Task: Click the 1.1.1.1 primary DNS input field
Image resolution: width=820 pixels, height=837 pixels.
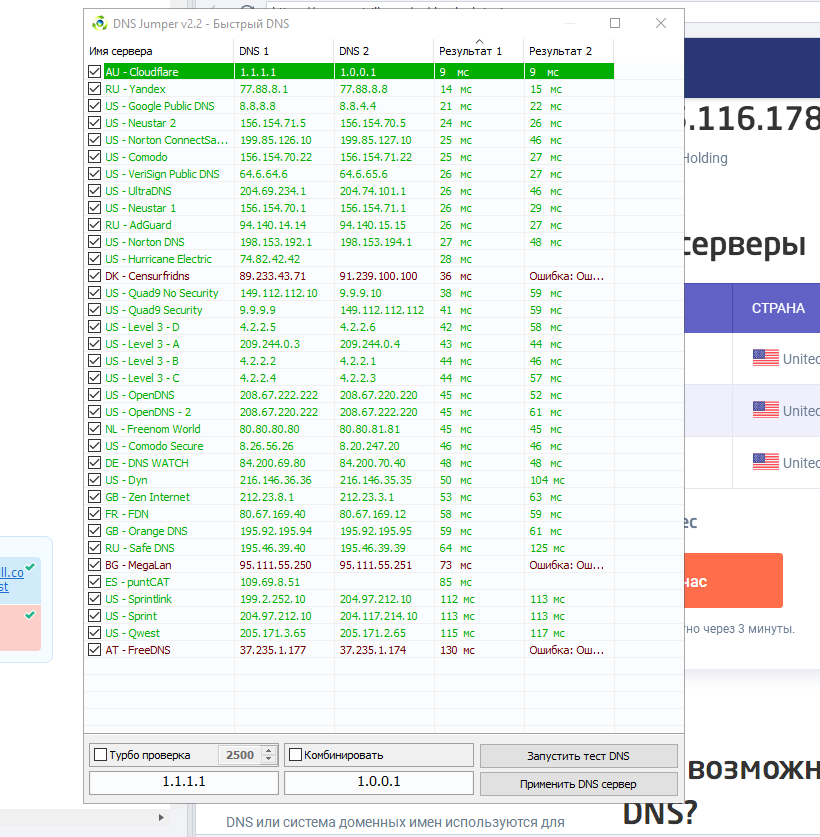Action: coord(184,782)
